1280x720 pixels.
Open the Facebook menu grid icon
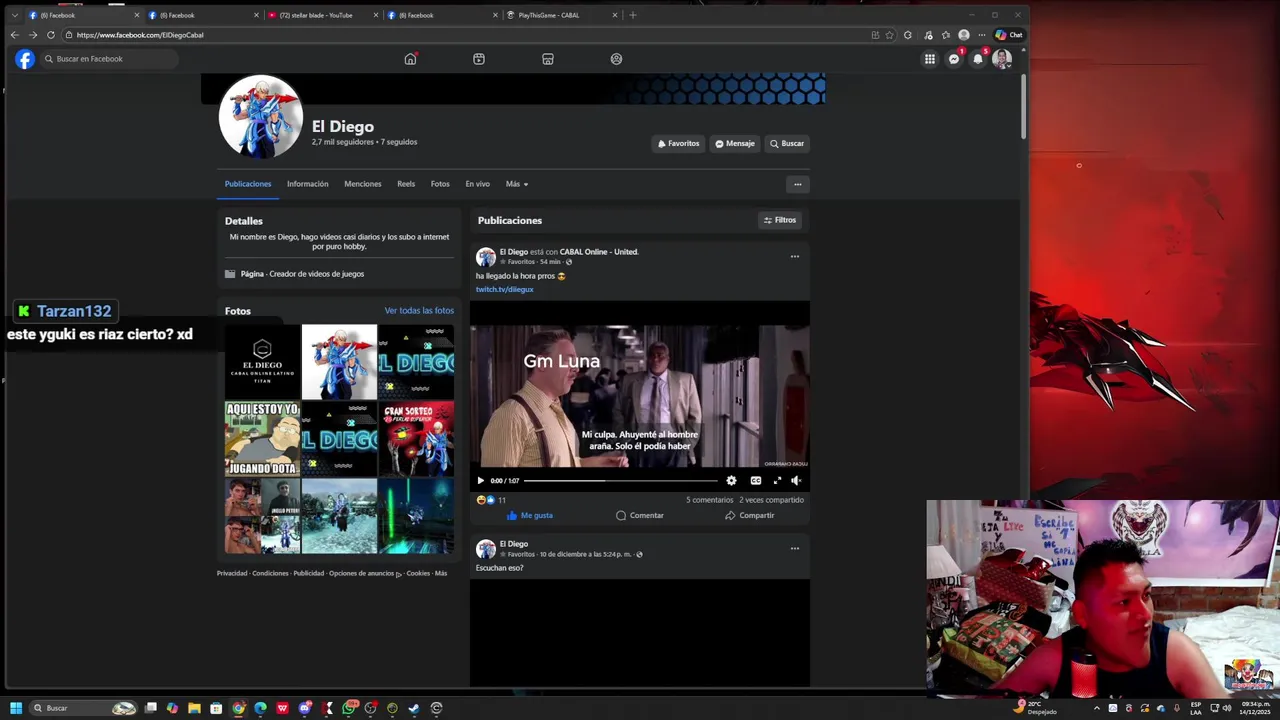point(930,59)
